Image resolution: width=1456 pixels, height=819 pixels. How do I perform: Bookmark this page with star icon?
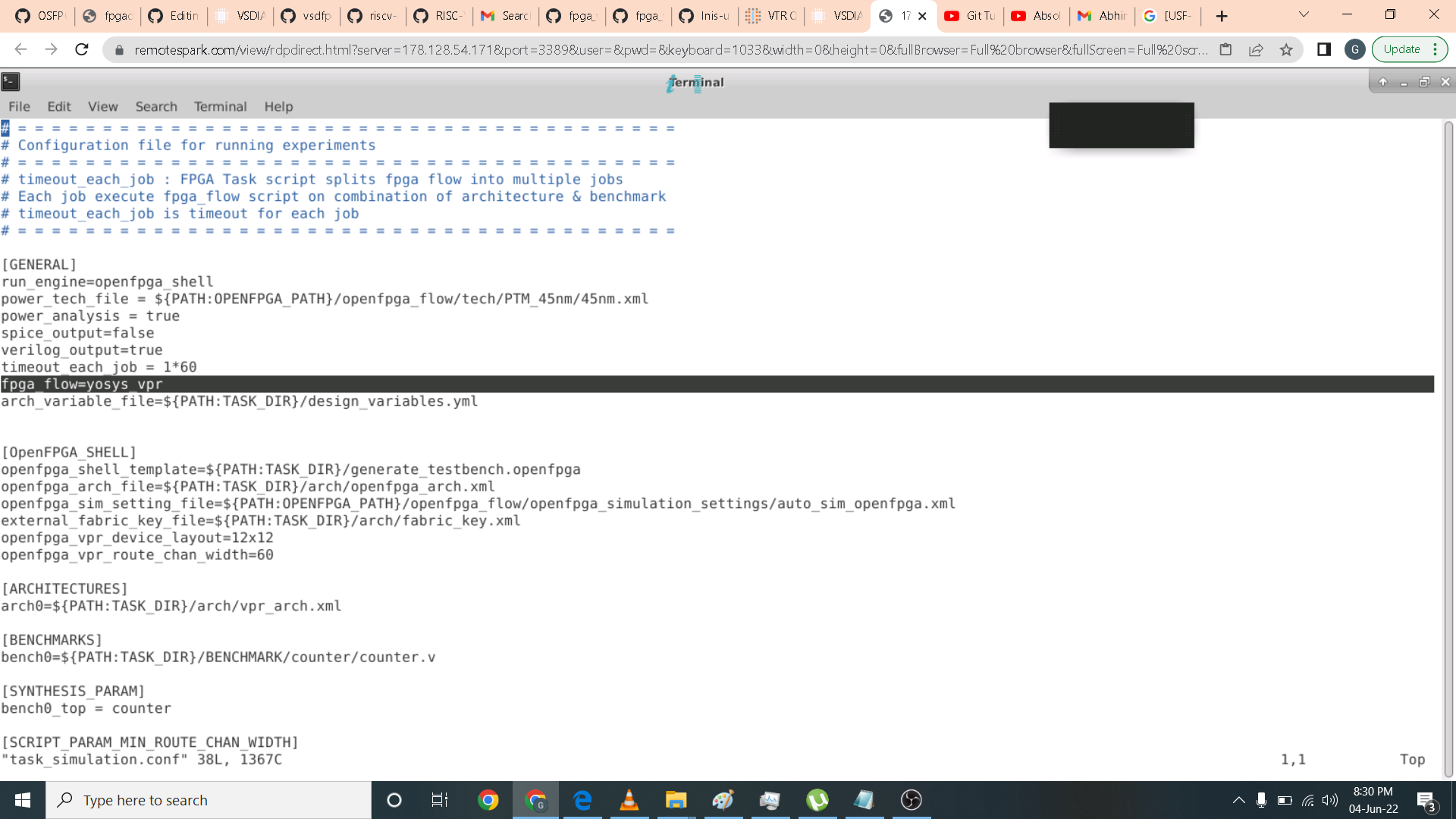pyautogui.click(x=1286, y=49)
